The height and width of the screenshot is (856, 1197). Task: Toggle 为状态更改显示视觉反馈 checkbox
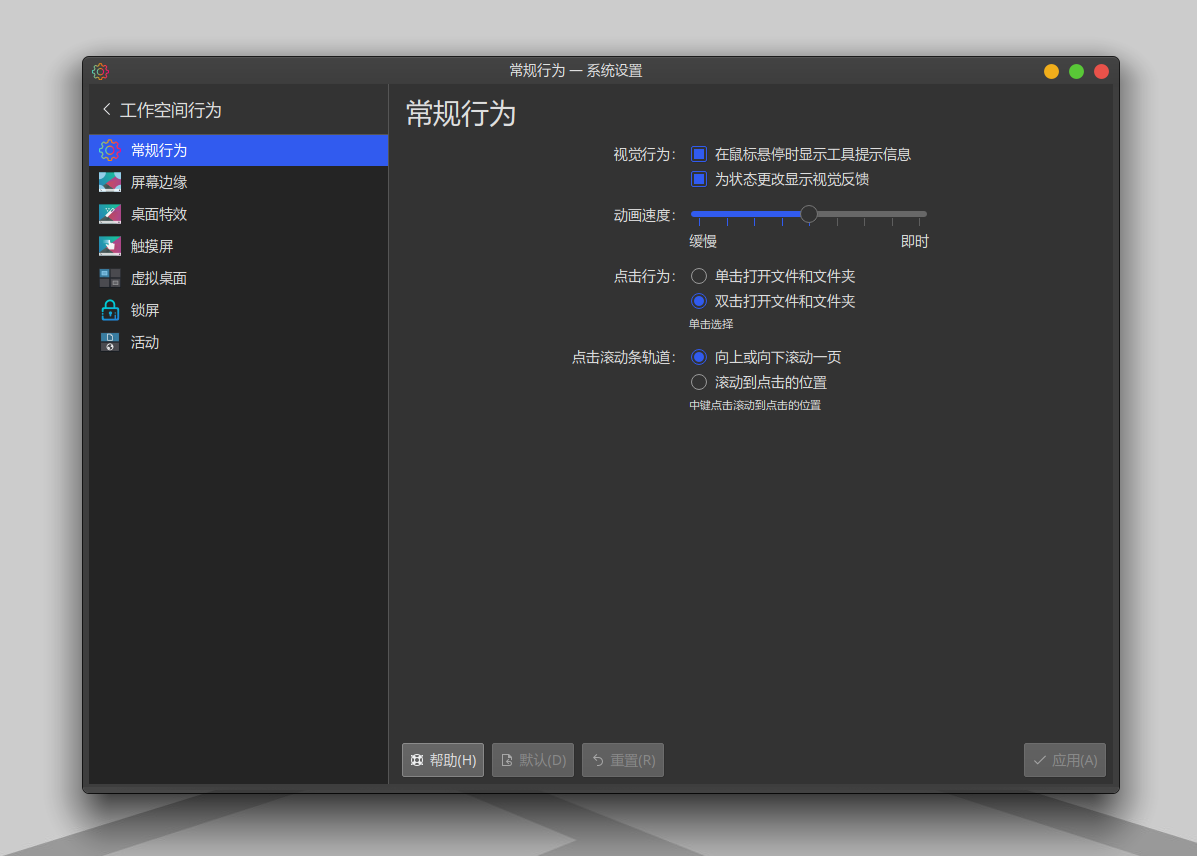coord(699,179)
